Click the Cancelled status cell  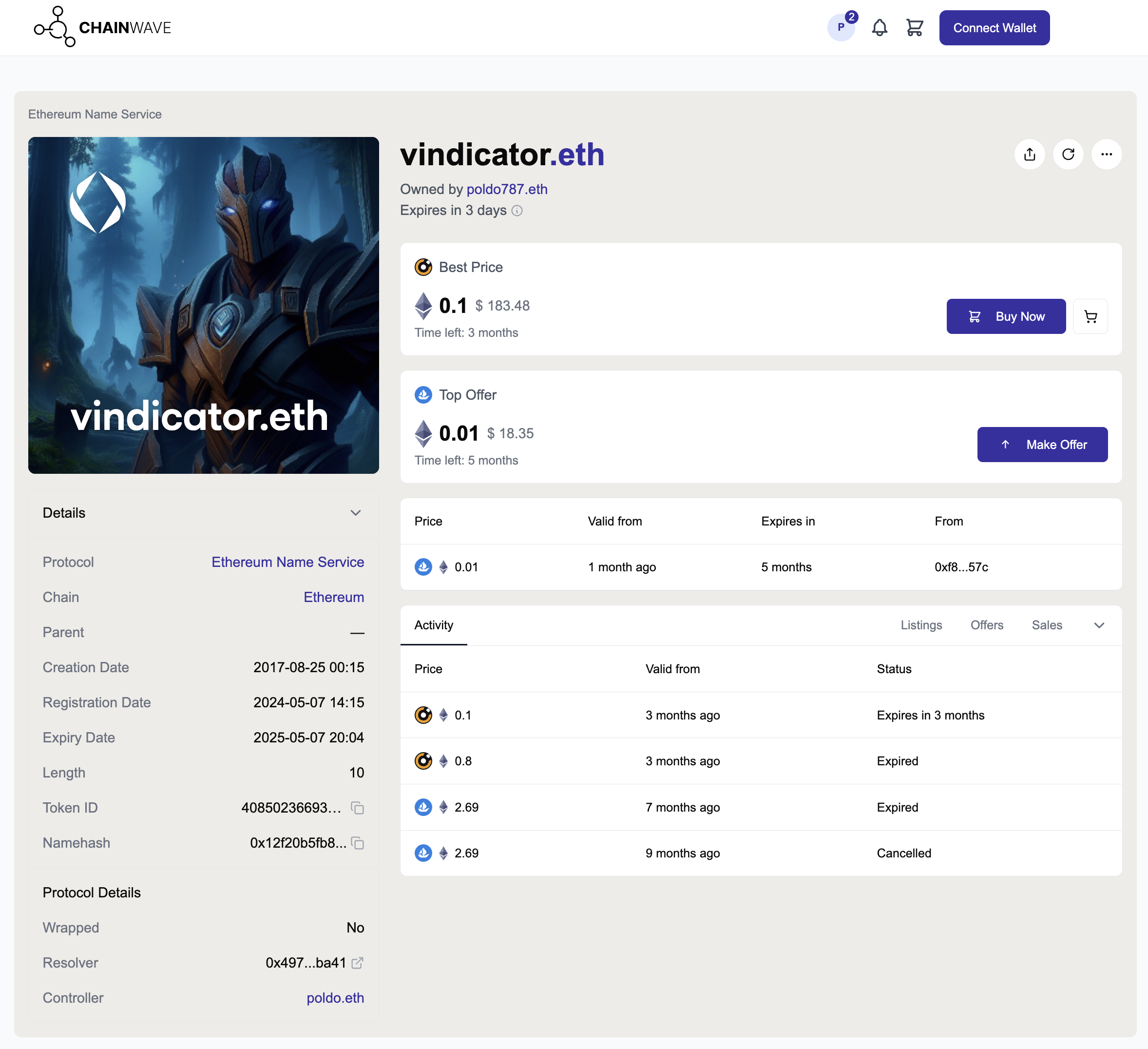[904, 854]
